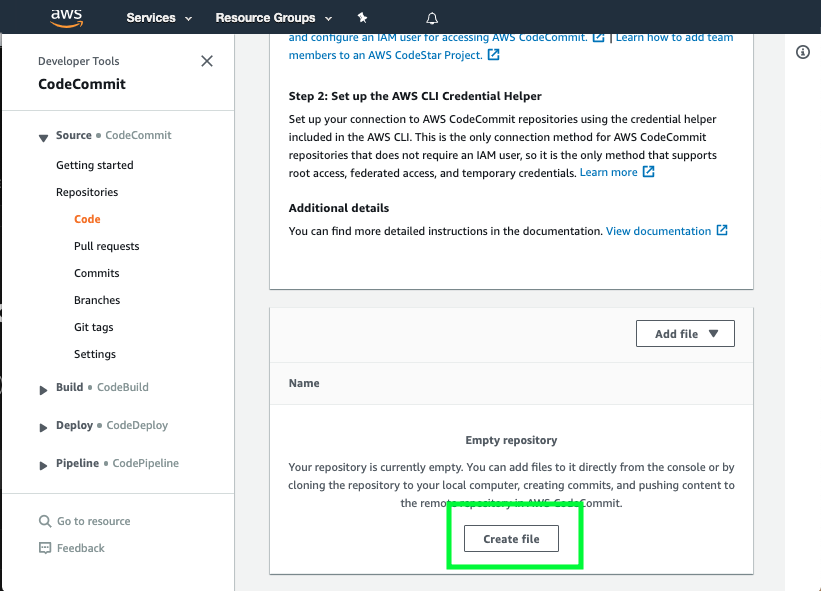Image resolution: width=821 pixels, height=591 pixels.
Task: Expand the Build CodeBuild section
Action: [43, 390]
